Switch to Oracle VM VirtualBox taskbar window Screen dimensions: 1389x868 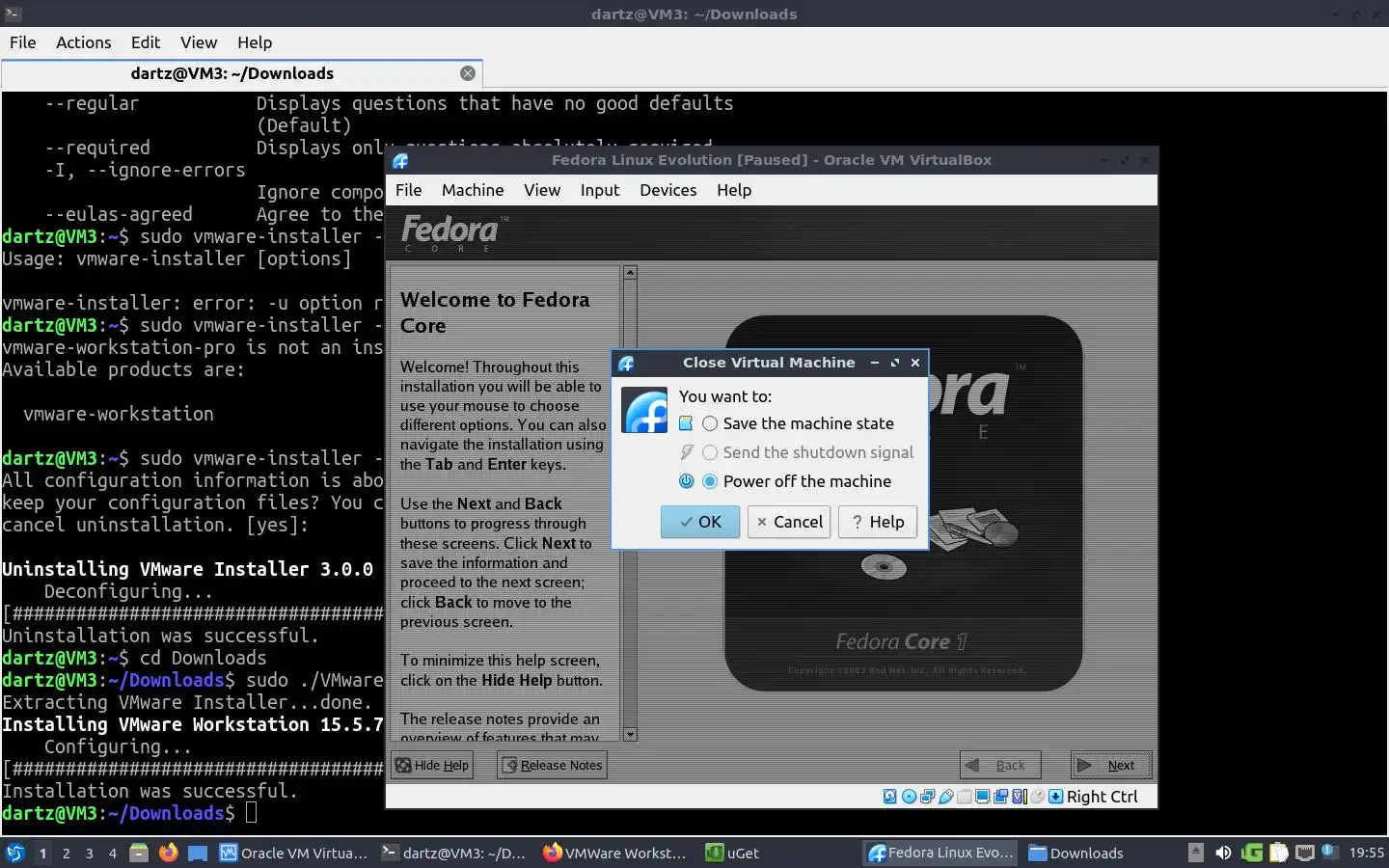point(294,853)
